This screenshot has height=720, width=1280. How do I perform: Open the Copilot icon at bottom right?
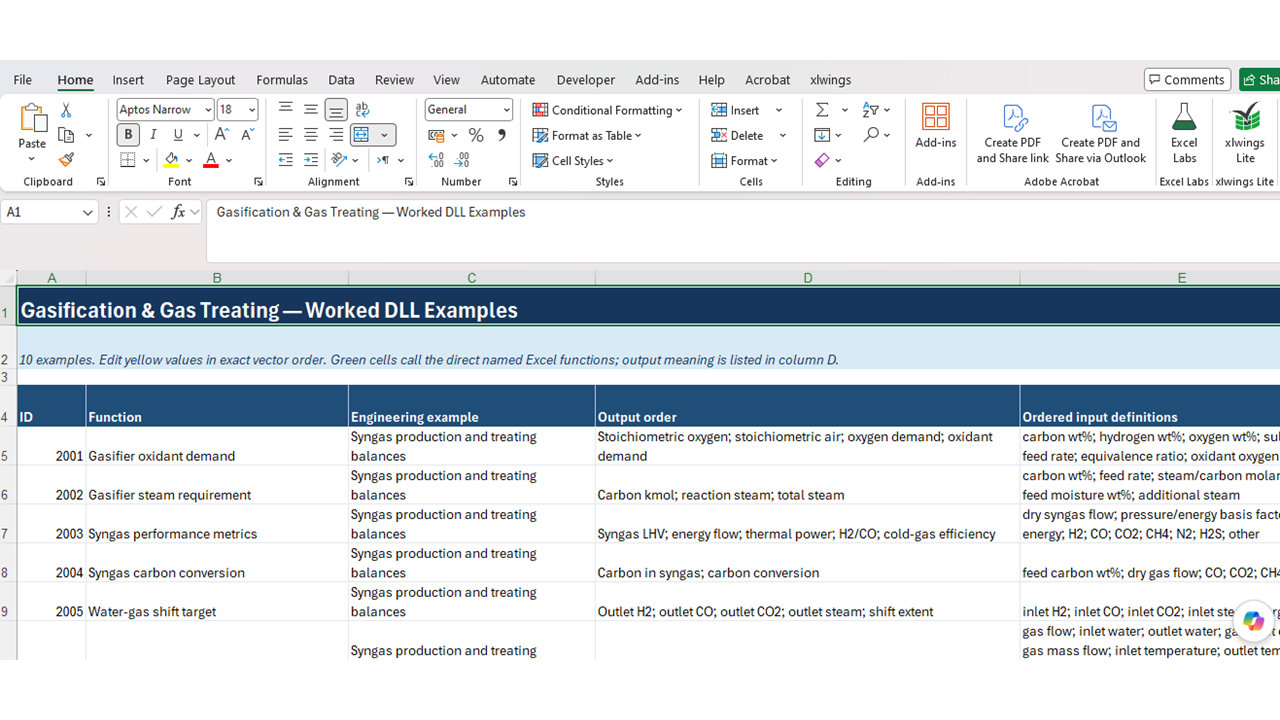click(x=1253, y=621)
